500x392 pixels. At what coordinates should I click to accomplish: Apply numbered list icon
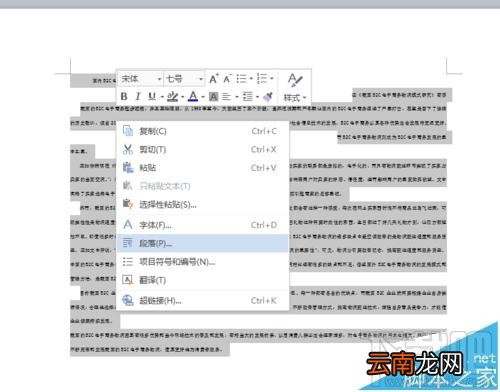coord(262,79)
